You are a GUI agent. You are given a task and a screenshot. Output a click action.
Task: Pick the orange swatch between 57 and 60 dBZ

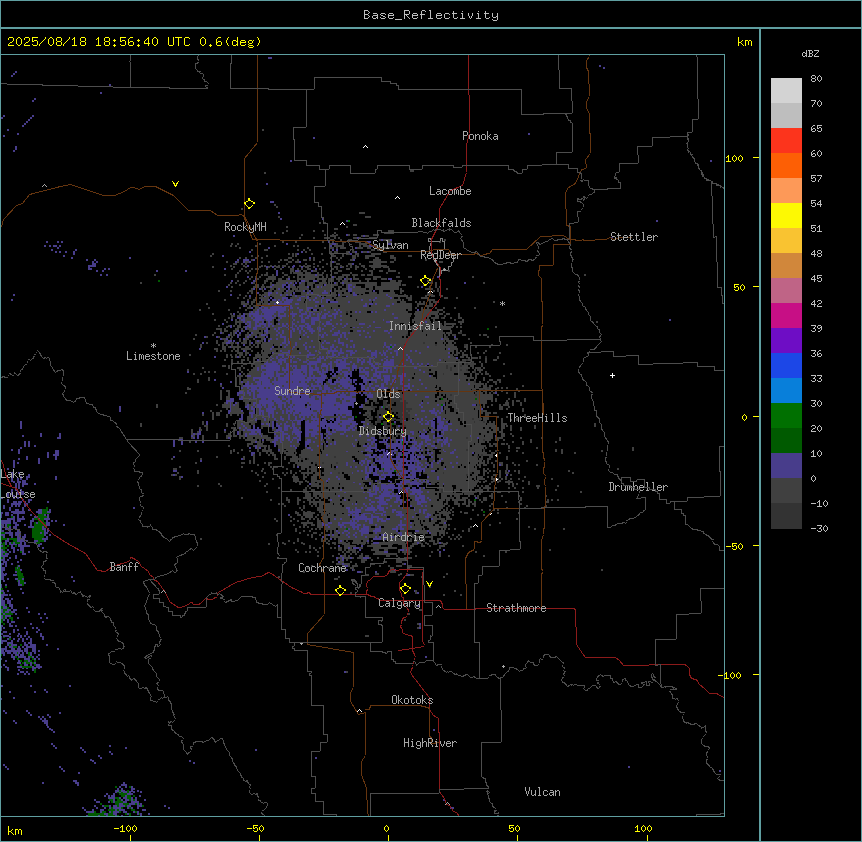click(x=786, y=166)
